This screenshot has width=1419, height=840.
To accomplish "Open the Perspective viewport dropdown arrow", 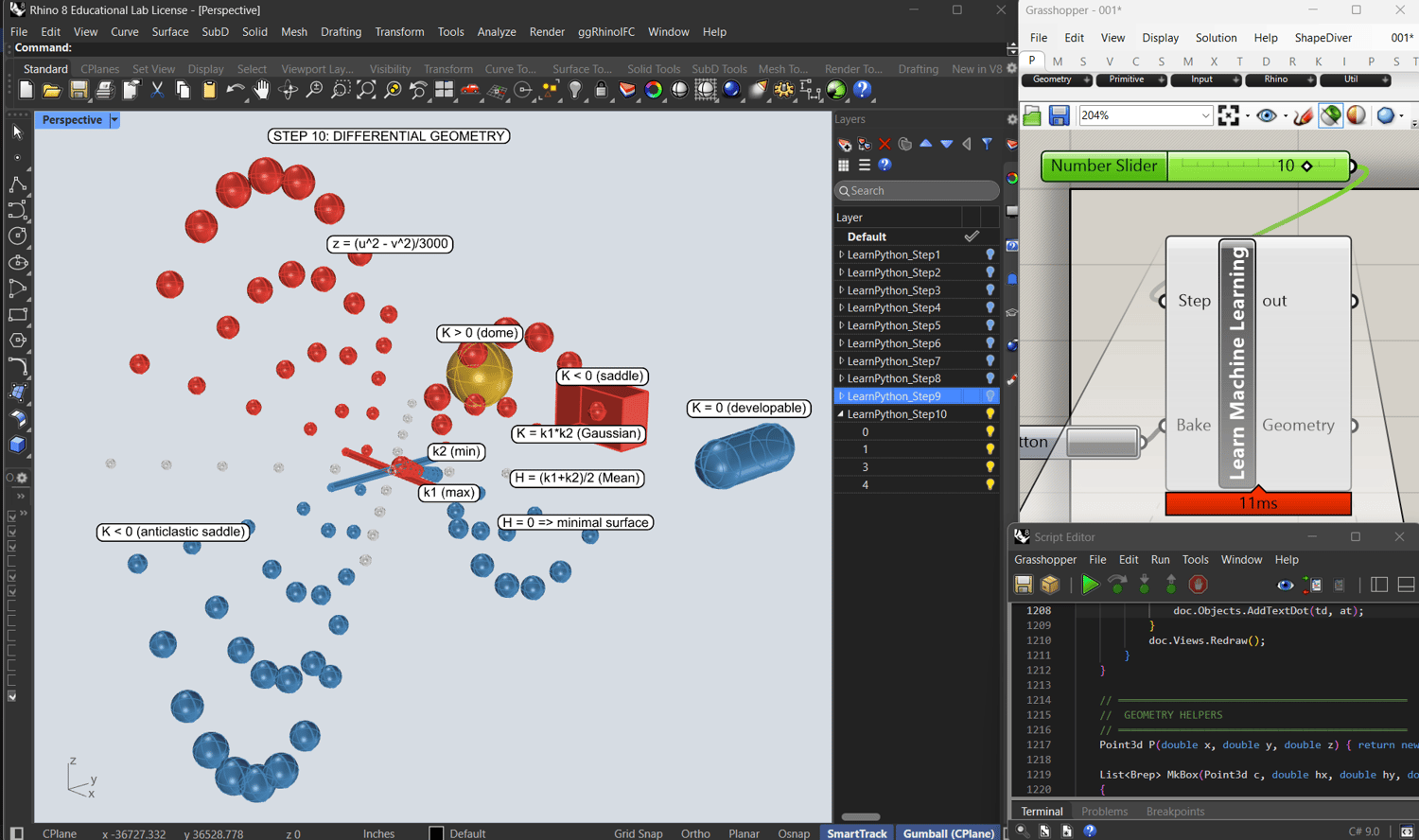I will pos(114,120).
